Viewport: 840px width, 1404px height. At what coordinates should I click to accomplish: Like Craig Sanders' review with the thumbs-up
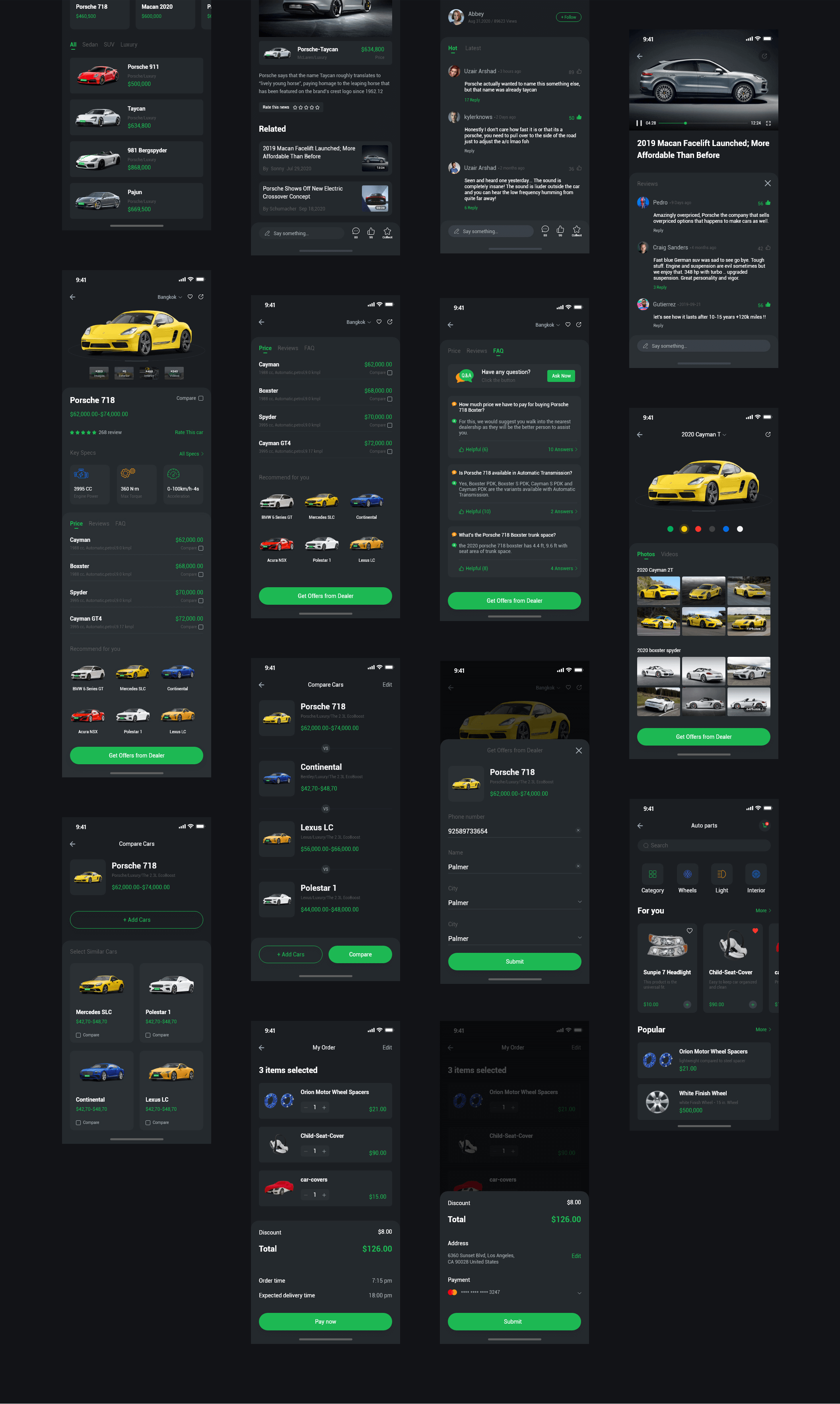point(768,248)
